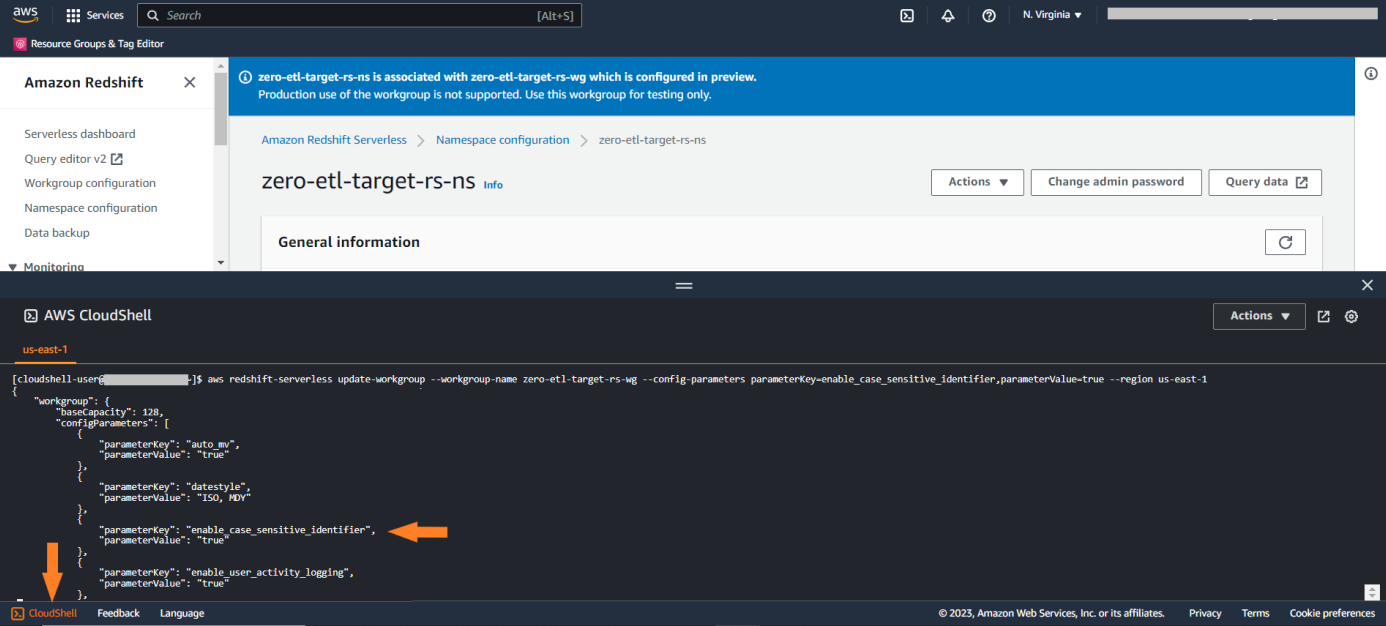This screenshot has width=1386, height=626.
Task: Click the CloudShell text in footer
Action: [53, 613]
